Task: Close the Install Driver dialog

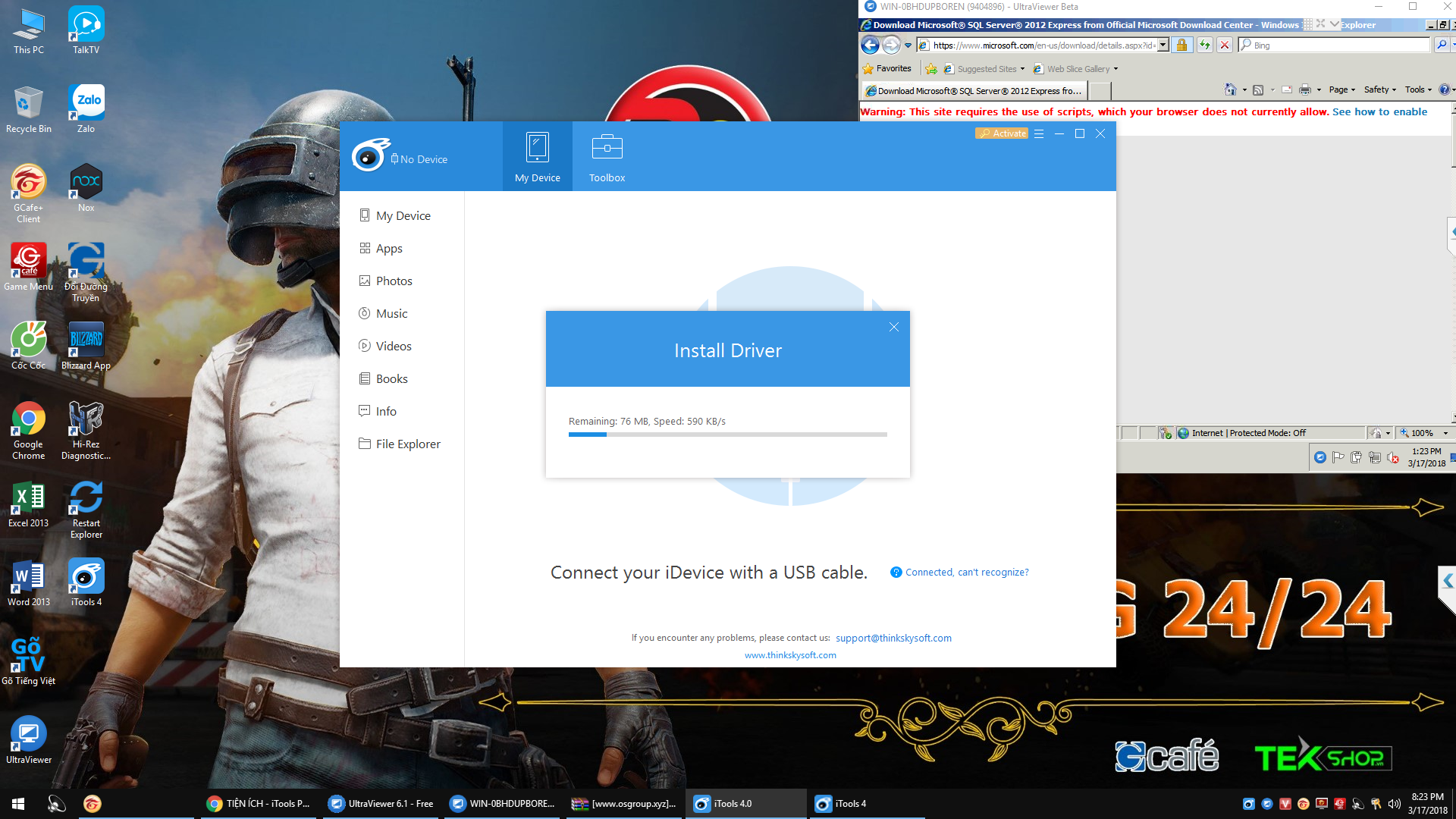Action: click(894, 327)
